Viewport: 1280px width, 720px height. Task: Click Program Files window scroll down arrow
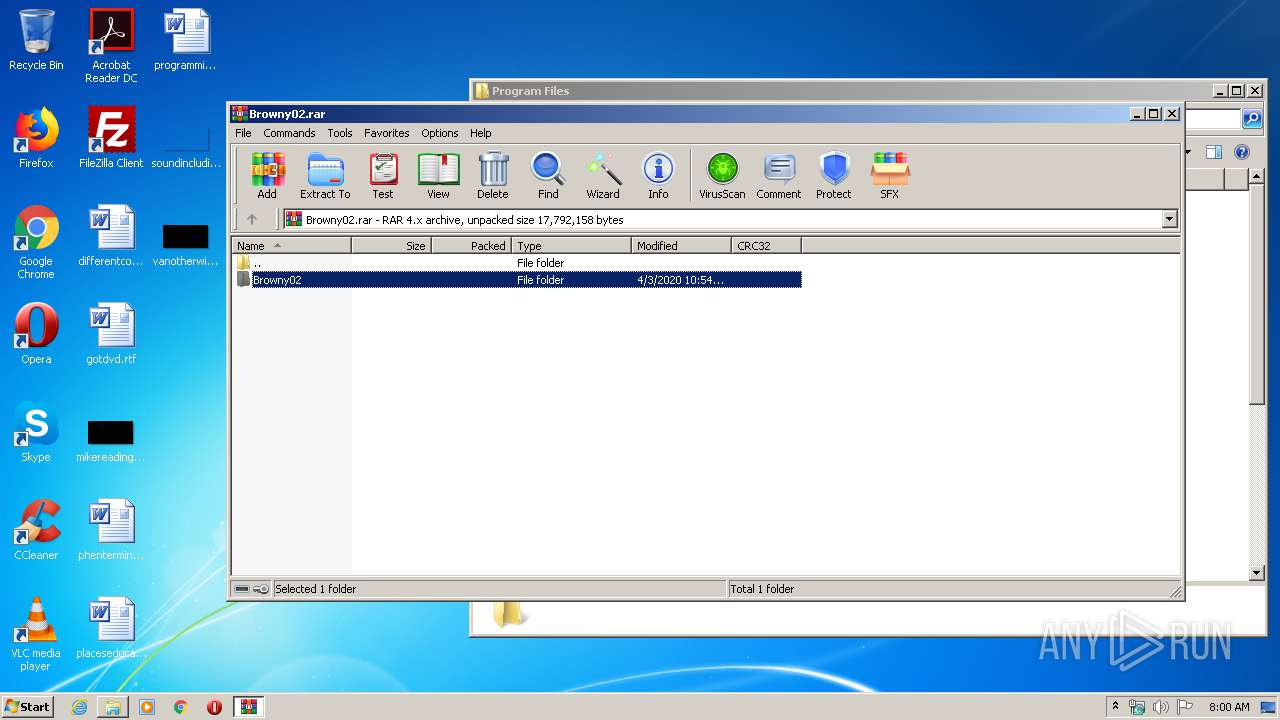point(1258,573)
